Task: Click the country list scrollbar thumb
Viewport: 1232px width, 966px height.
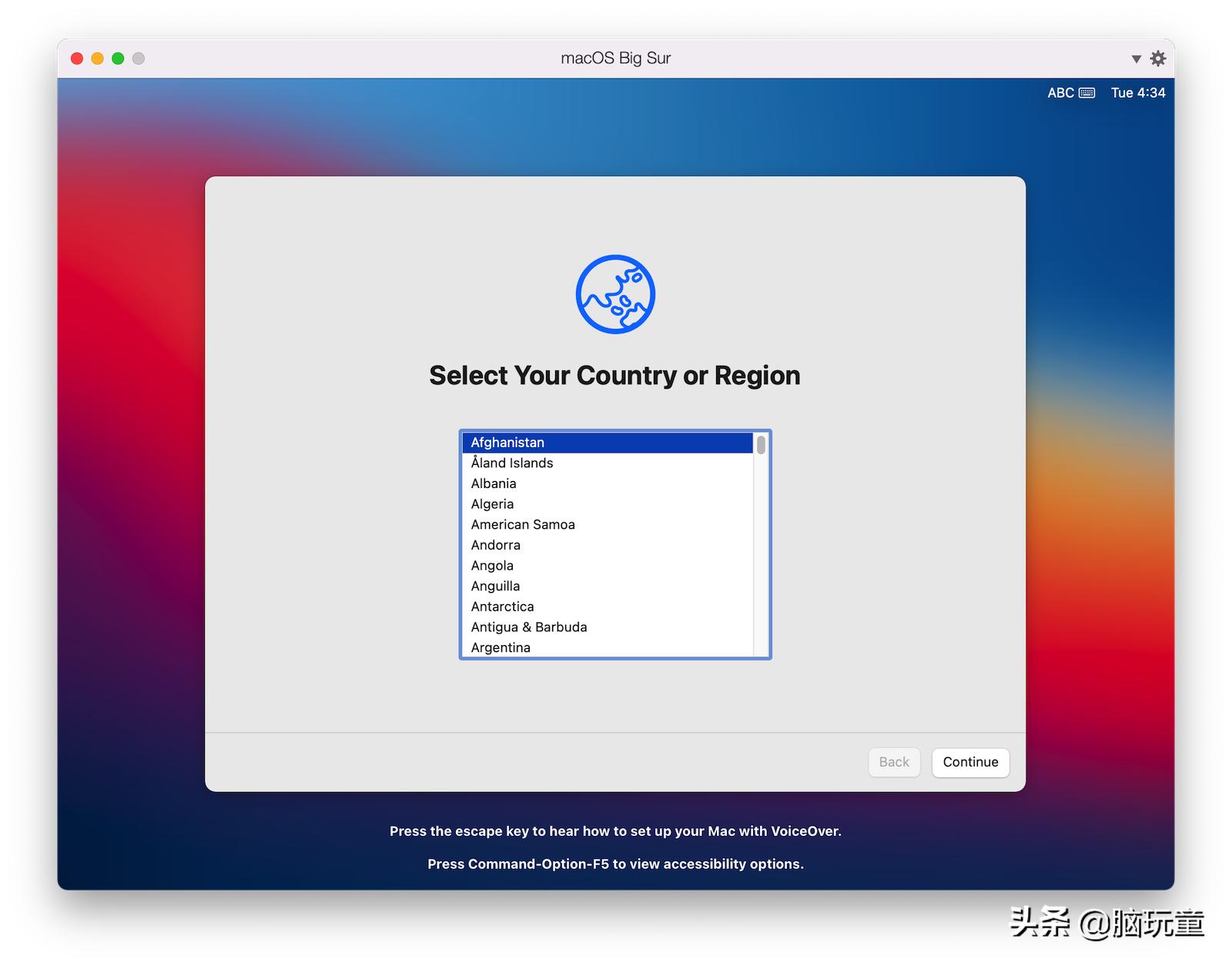Action: pyautogui.click(x=761, y=445)
